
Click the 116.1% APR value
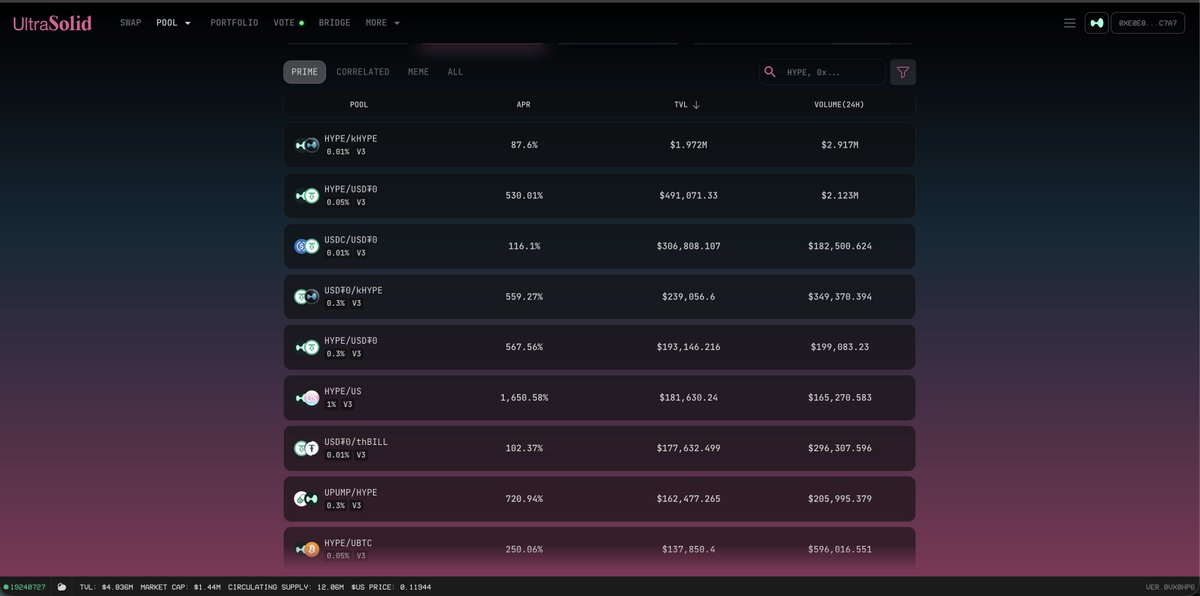click(x=524, y=246)
